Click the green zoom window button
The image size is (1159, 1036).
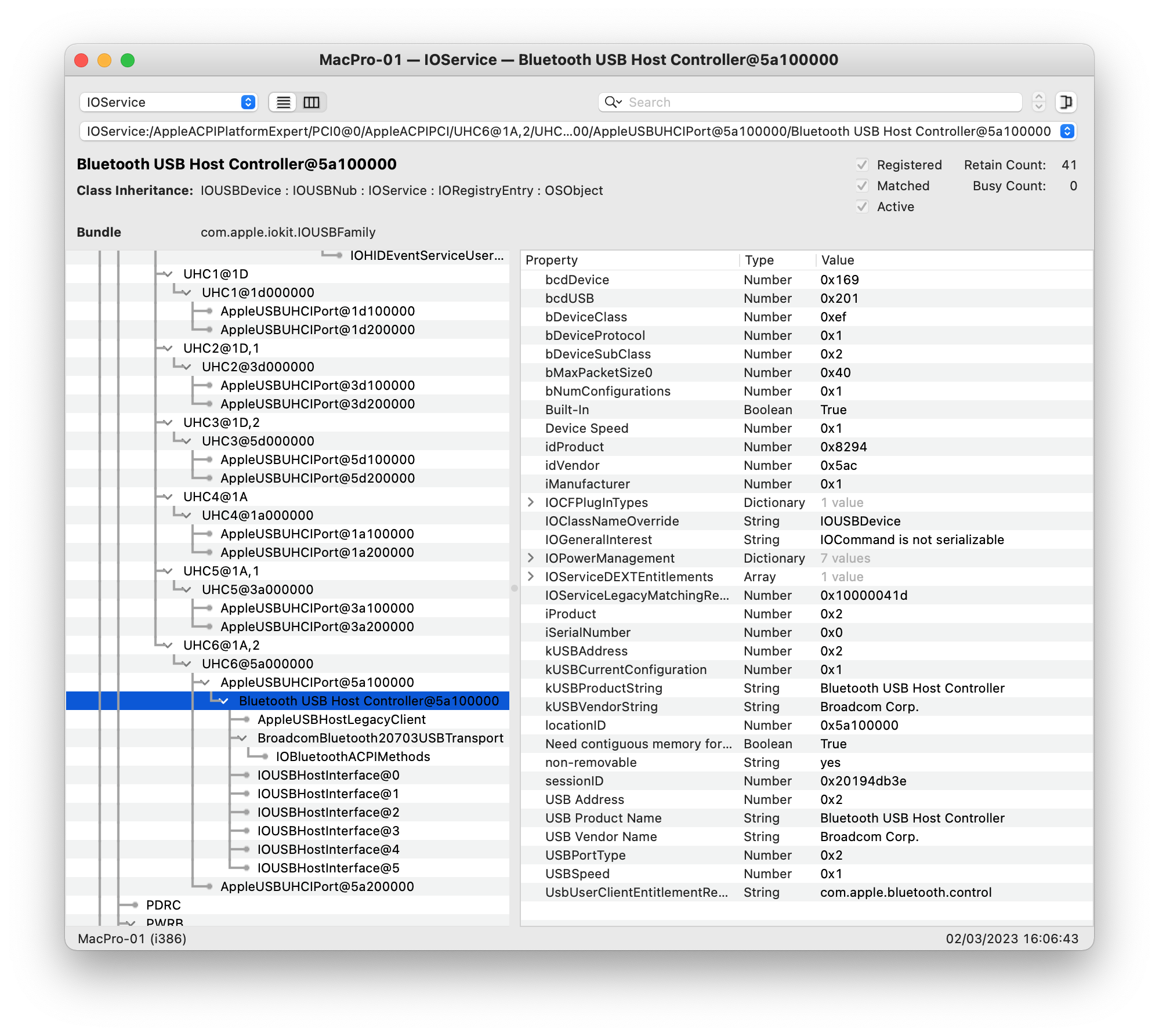(x=128, y=60)
